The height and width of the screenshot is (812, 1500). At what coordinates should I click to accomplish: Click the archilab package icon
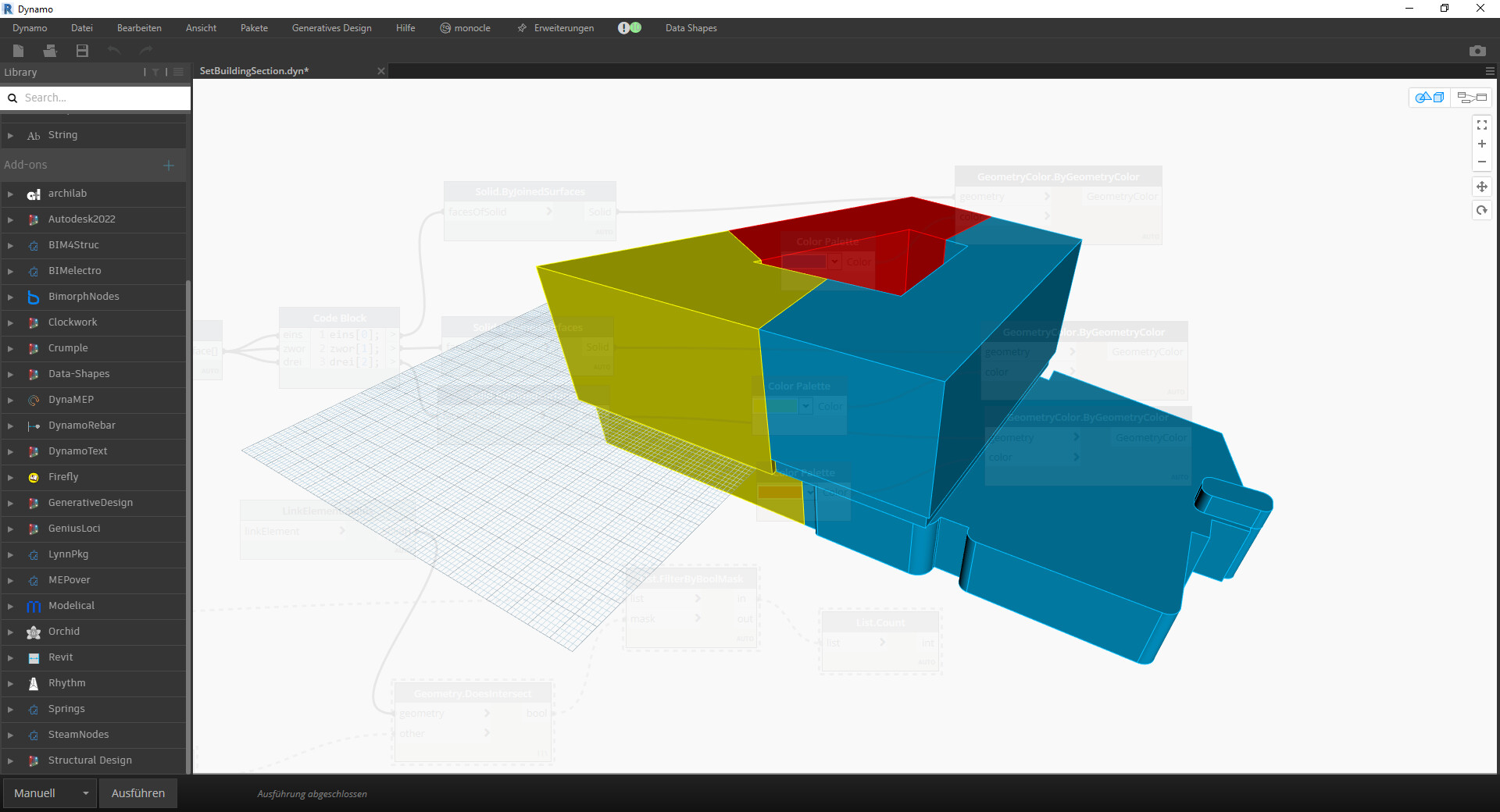pyautogui.click(x=34, y=194)
